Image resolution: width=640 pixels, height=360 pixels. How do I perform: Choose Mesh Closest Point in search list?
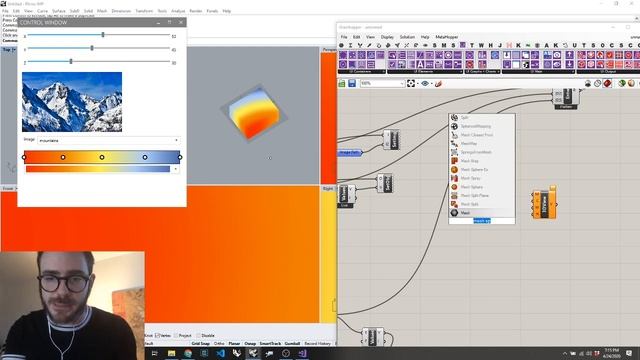tap(482, 135)
